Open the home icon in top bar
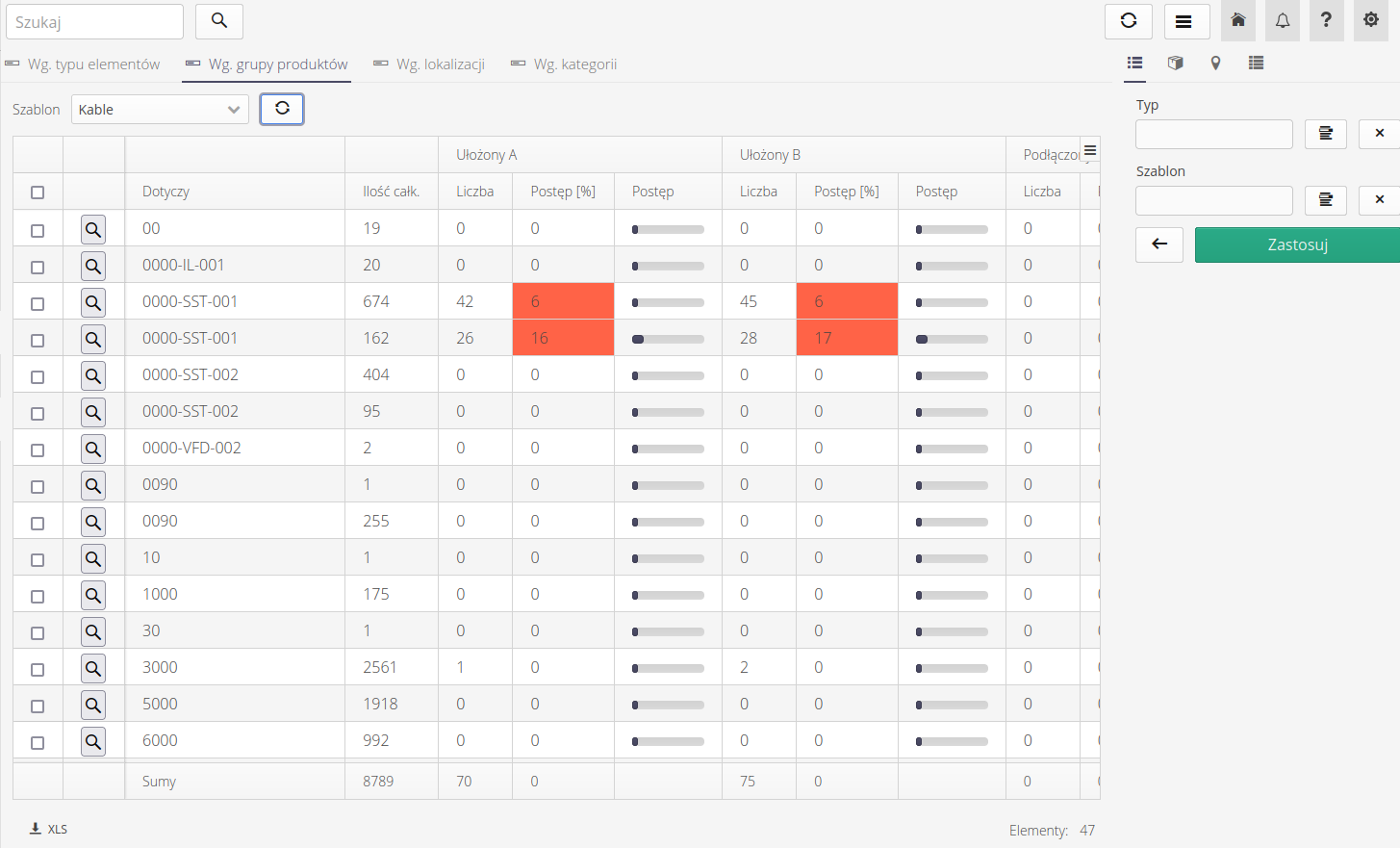Viewport: 1400px width, 848px height. (x=1238, y=21)
